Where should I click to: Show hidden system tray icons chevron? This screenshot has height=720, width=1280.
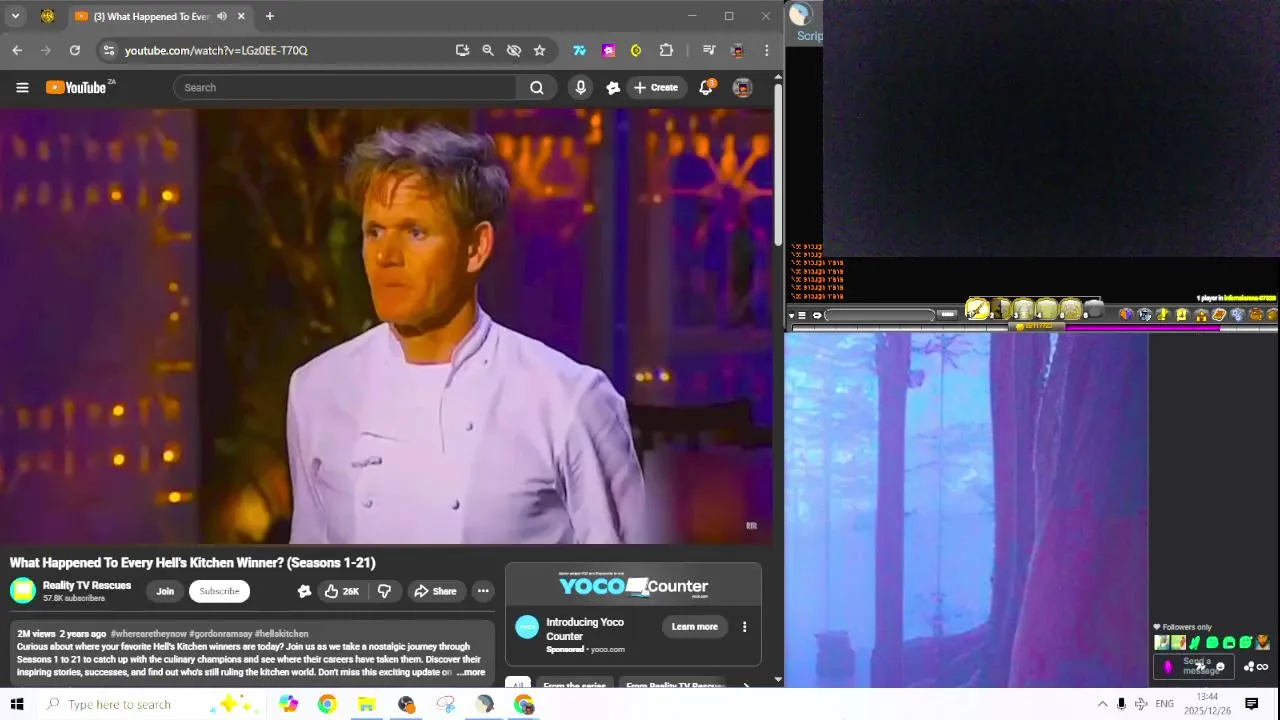pyautogui.click(x=1102, y=704)
